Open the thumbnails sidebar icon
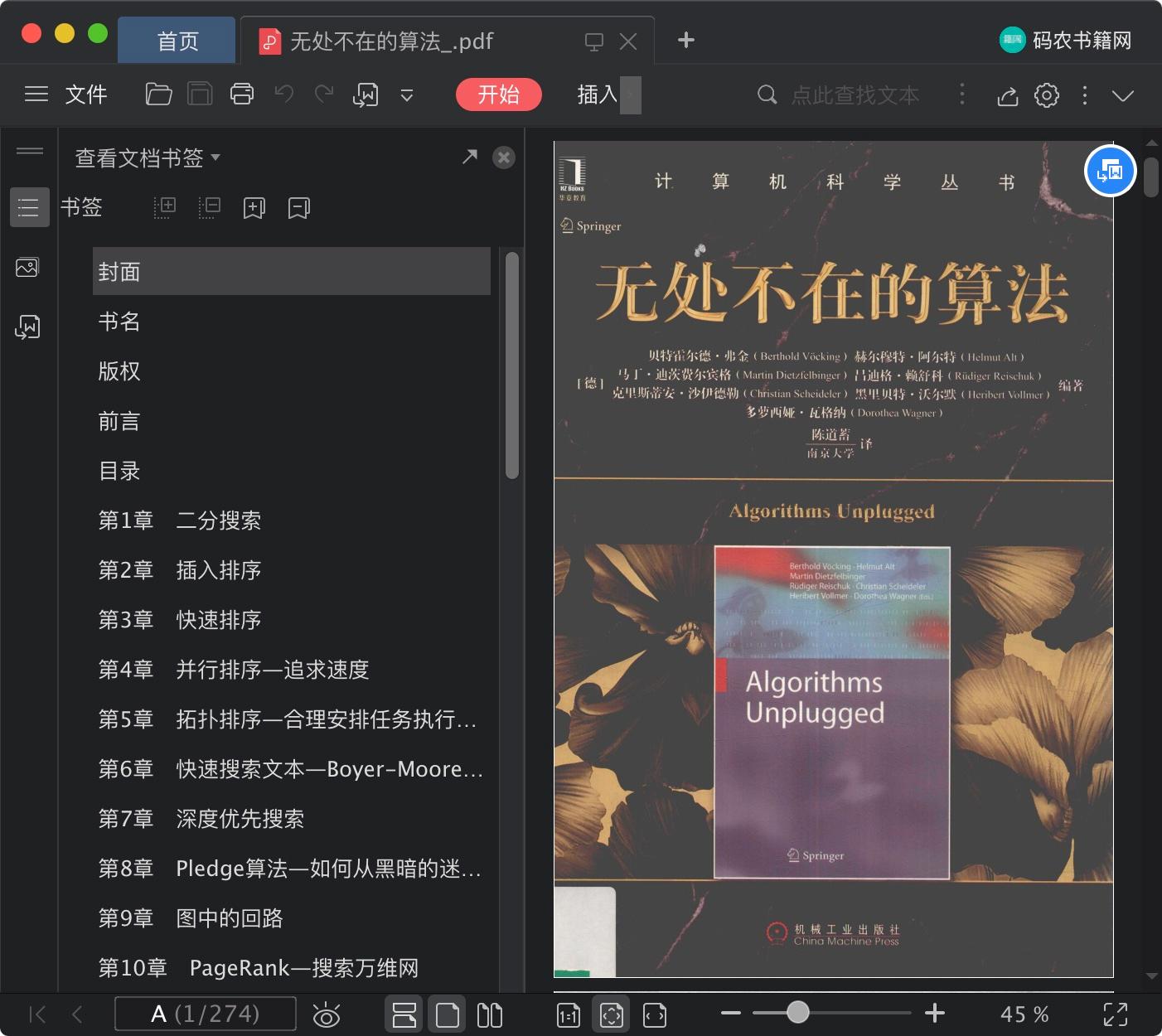Screen dimensions: 1162x1036 (x=27, y=267)
